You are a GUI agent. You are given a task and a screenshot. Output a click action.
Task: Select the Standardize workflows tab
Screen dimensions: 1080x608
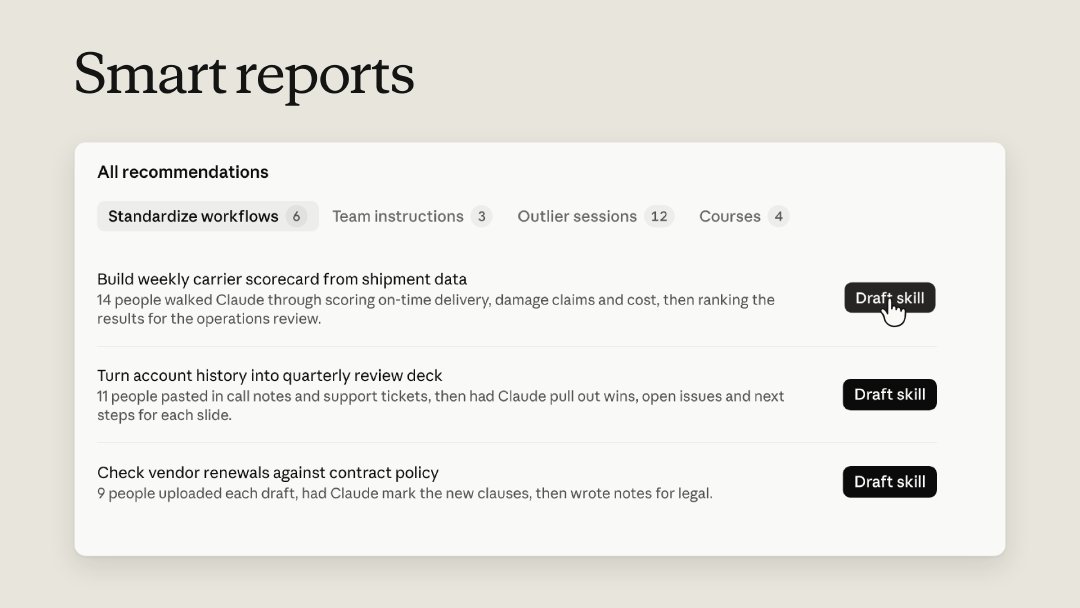pos(207,216)
